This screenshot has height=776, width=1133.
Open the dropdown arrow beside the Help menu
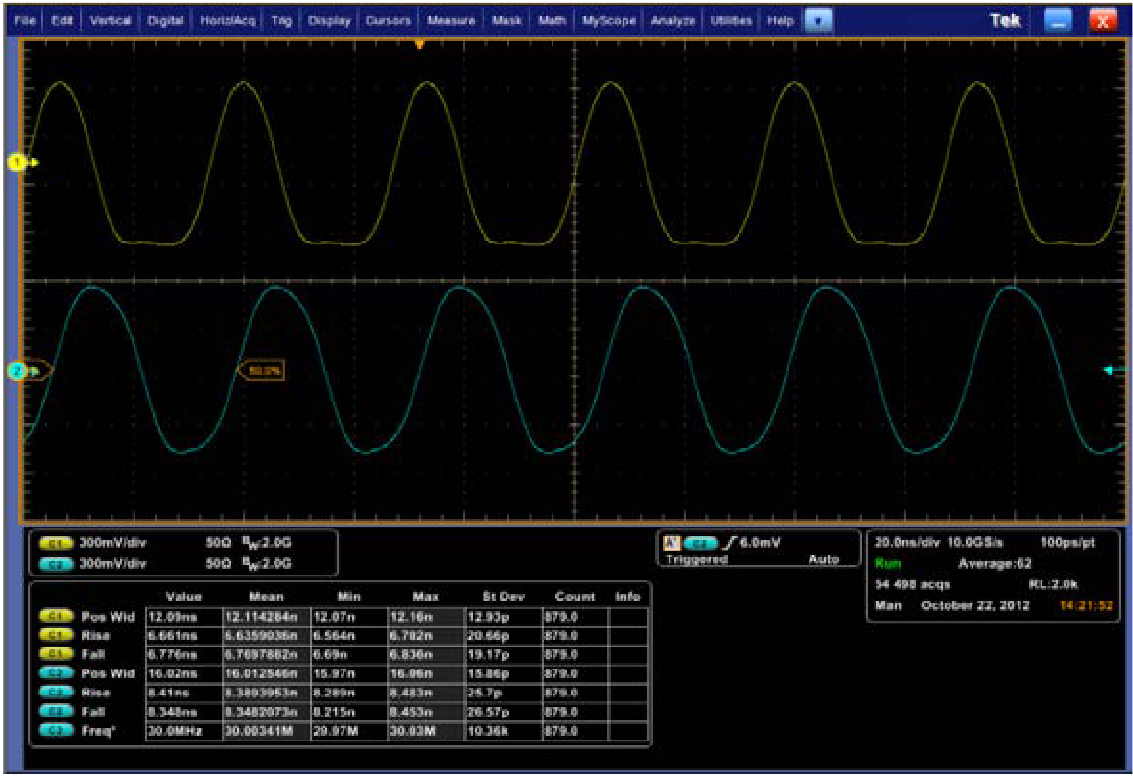(816, 18)
